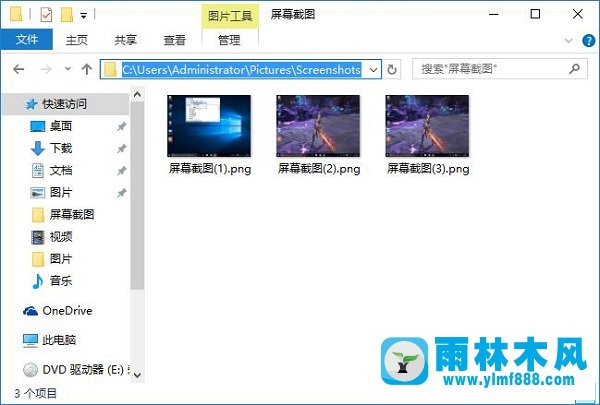Click the pin icon next to 文档
The image size is (600, 405).
[122, 171]
